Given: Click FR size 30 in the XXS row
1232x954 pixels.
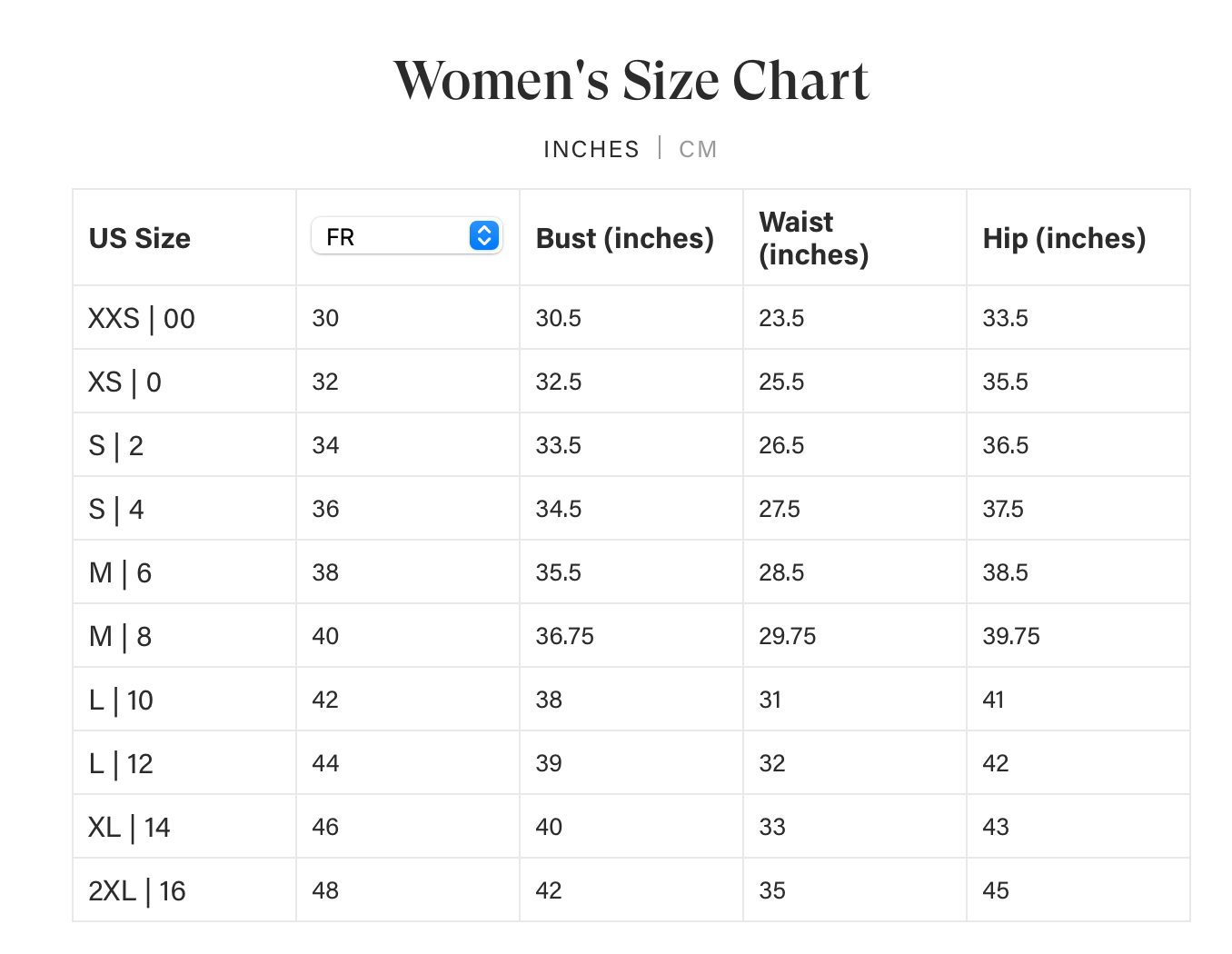Looking at the screenshot, I should (x=325, y=319).
